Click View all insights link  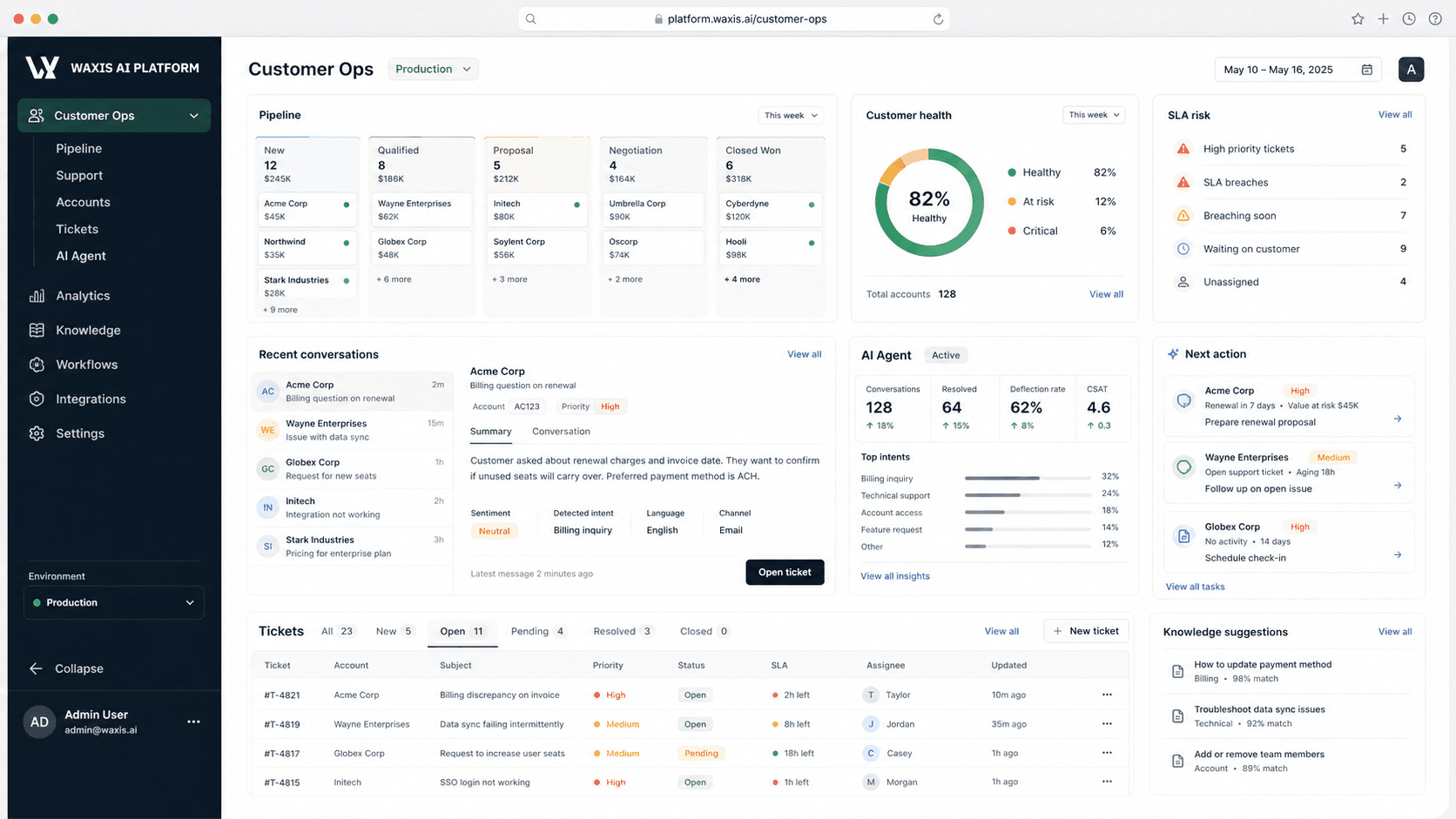click(x=895, y=576)
